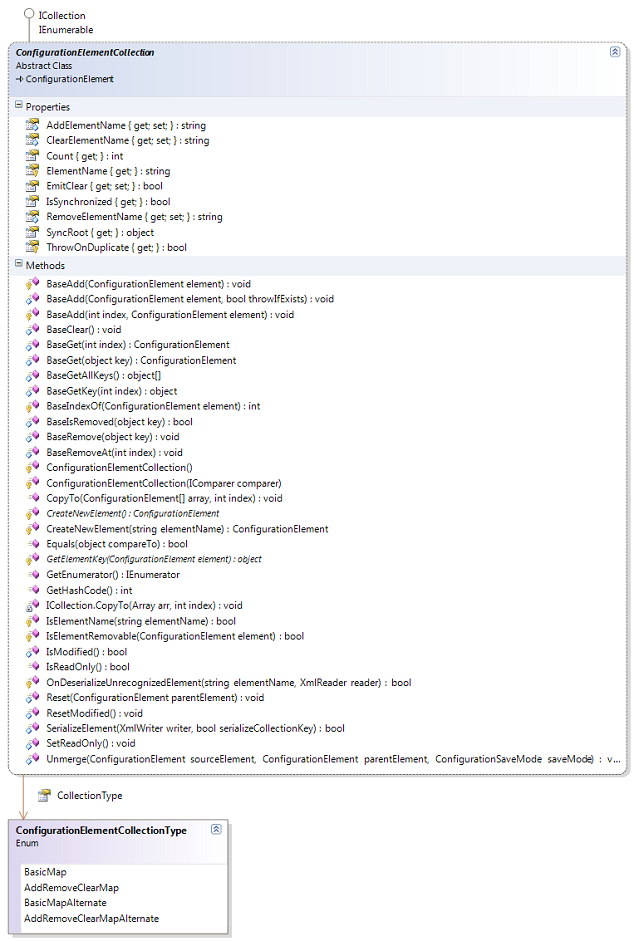Select the Abstract Class subtitle text
This screenshot has height=941, width=634.
coord(44,65)
